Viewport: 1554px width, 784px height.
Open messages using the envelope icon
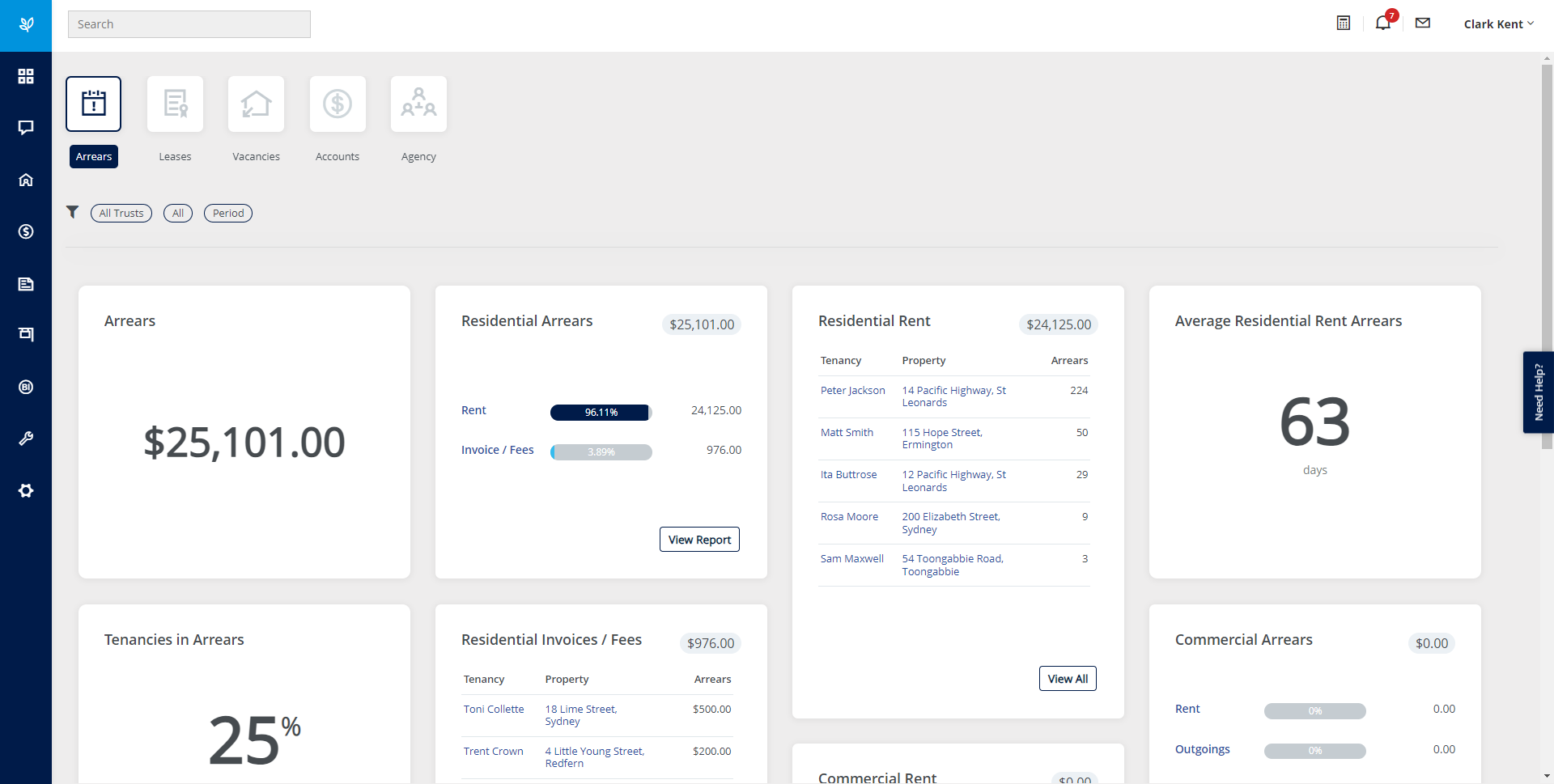point(1422,23)
